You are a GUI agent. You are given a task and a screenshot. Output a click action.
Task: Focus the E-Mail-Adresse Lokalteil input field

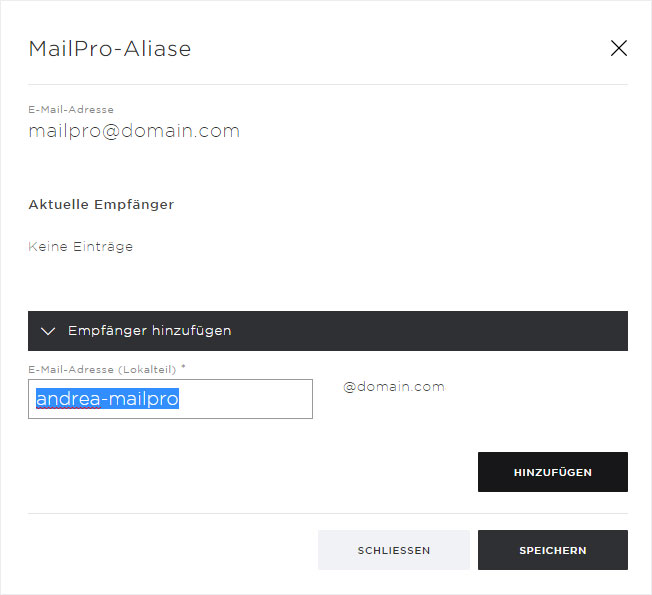170,399
